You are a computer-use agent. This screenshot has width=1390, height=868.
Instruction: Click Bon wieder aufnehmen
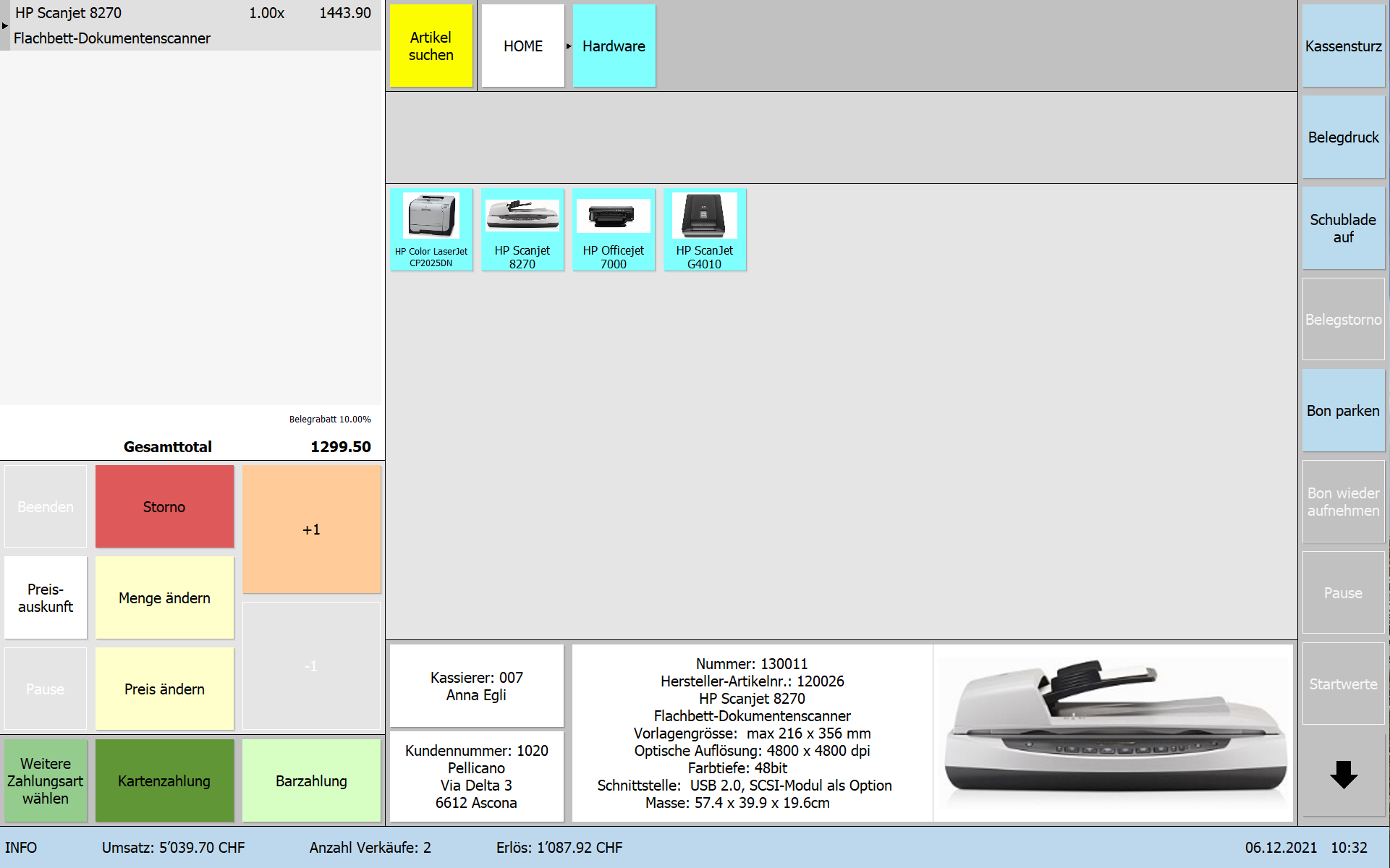(x=1344, y=501)
